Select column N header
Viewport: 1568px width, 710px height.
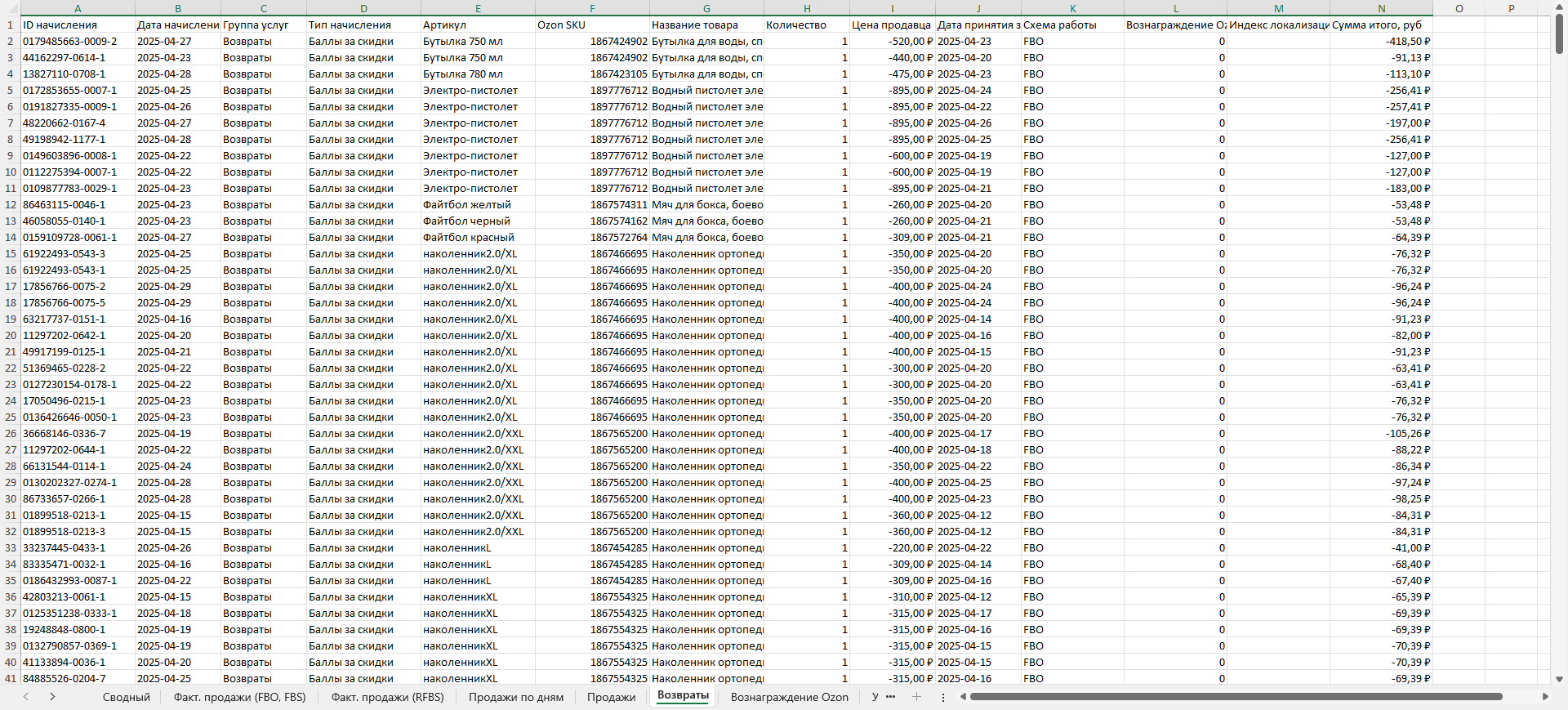(1381, 8)
